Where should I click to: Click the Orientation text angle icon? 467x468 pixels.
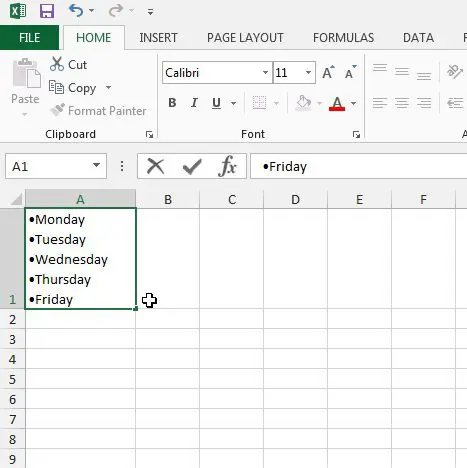pyautogui.click(x=455, y=71)
